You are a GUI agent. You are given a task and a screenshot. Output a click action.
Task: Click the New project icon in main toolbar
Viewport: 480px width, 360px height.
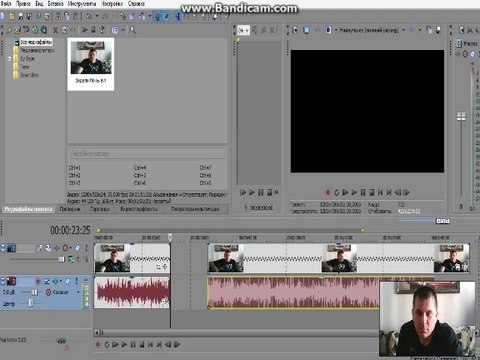(3, 16)
